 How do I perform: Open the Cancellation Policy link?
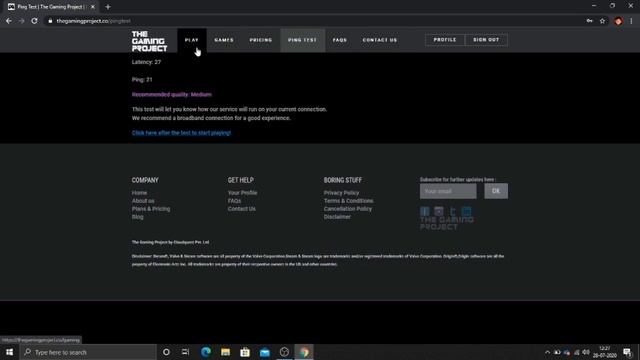(x=348, y=209)
